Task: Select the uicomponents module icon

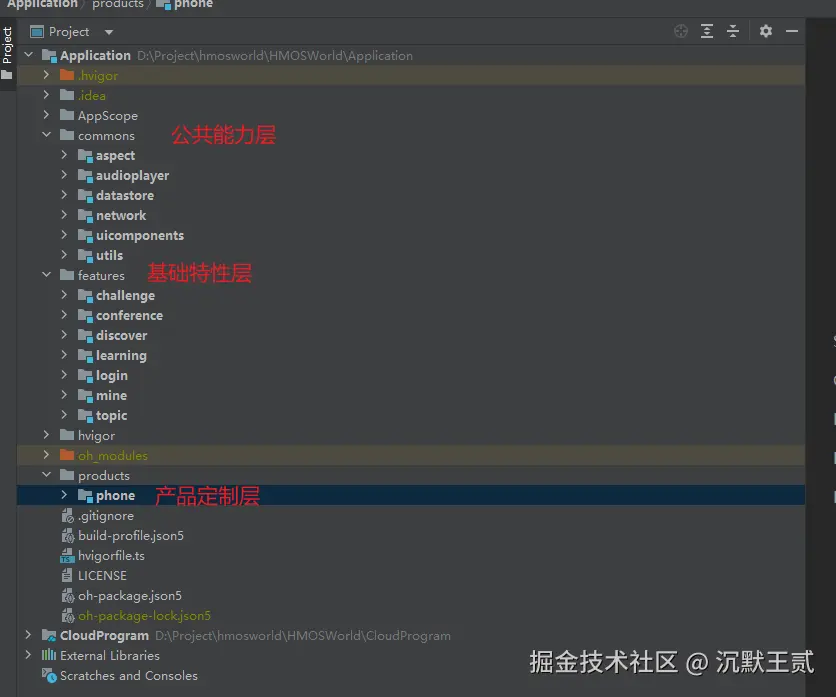Action: click(85, 236)
